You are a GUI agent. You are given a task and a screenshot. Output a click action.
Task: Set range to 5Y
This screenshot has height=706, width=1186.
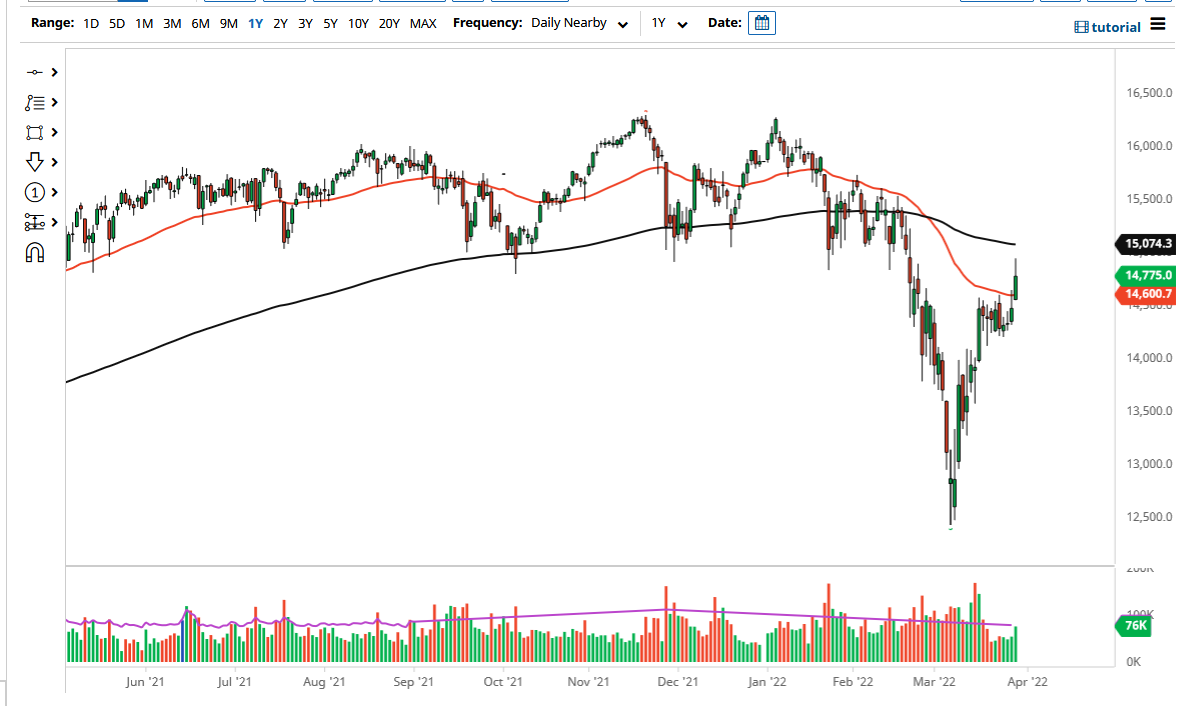click(x=330, y=23)
